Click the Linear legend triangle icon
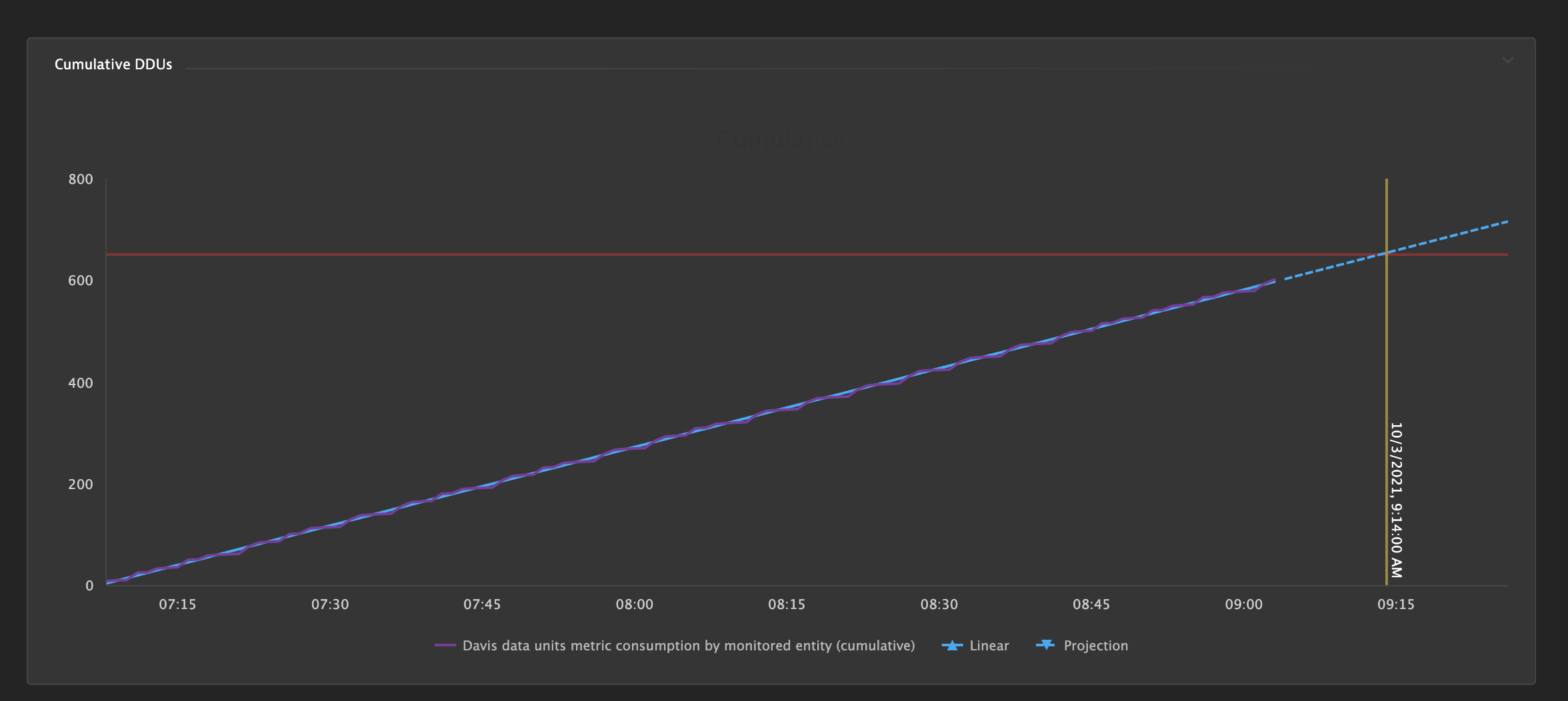 952,645
